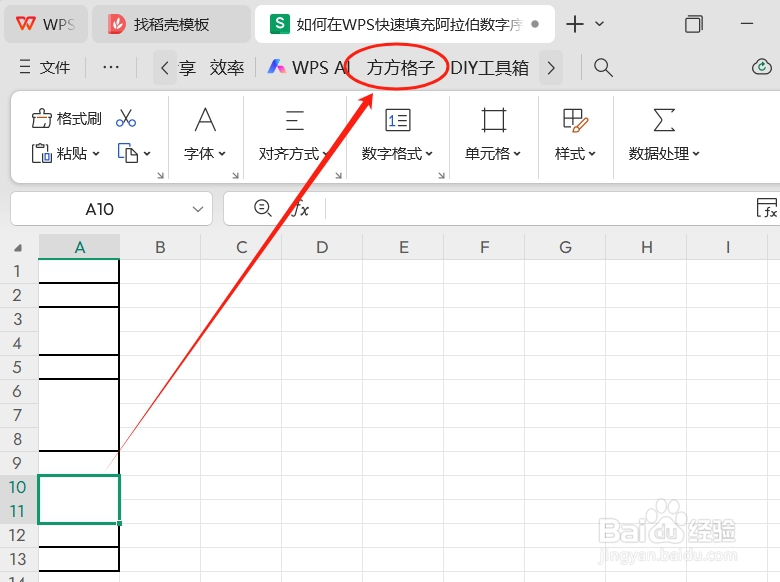Click the window layout icon in title bar

click(x=693, y=24)
